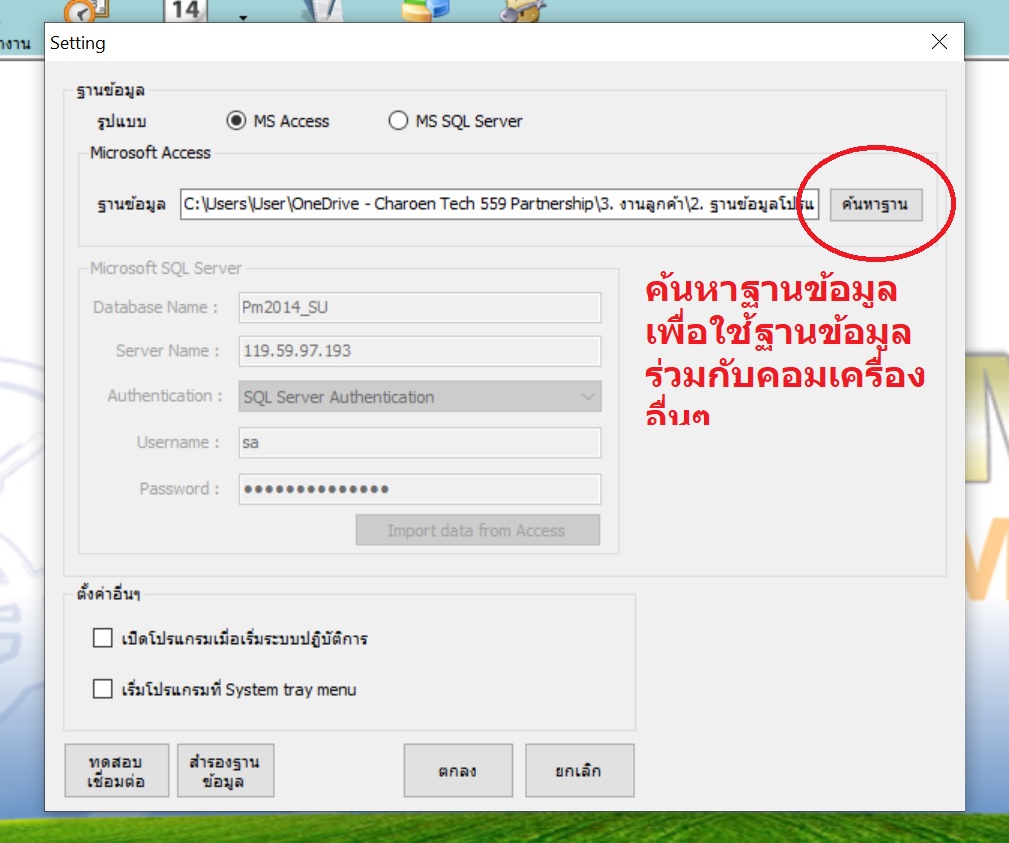Click the 'Username :' label
Viewport: 1009px width, 843px height.
tap(178, 443)
